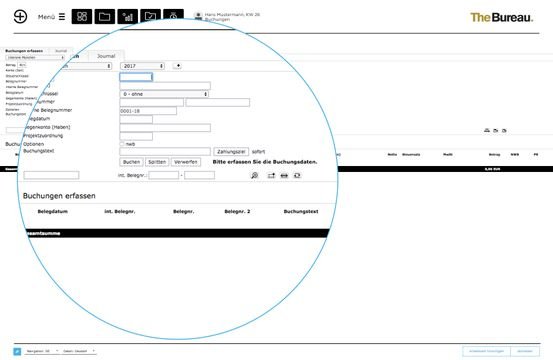This screenshot has width=553, height=360.
Task: Open the bar chart statistics icon
Action: pyautogui.click(x=127, y=17)
